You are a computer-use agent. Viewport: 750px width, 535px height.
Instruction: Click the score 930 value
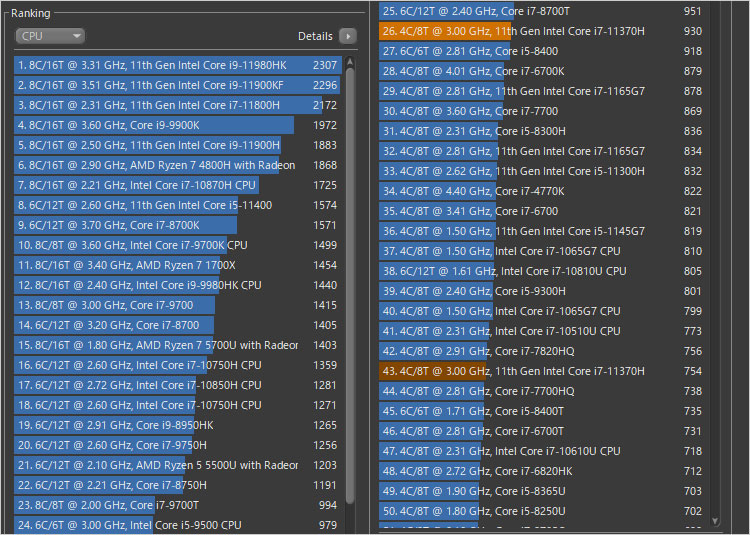pyautogui.click(x=693, y=31)
